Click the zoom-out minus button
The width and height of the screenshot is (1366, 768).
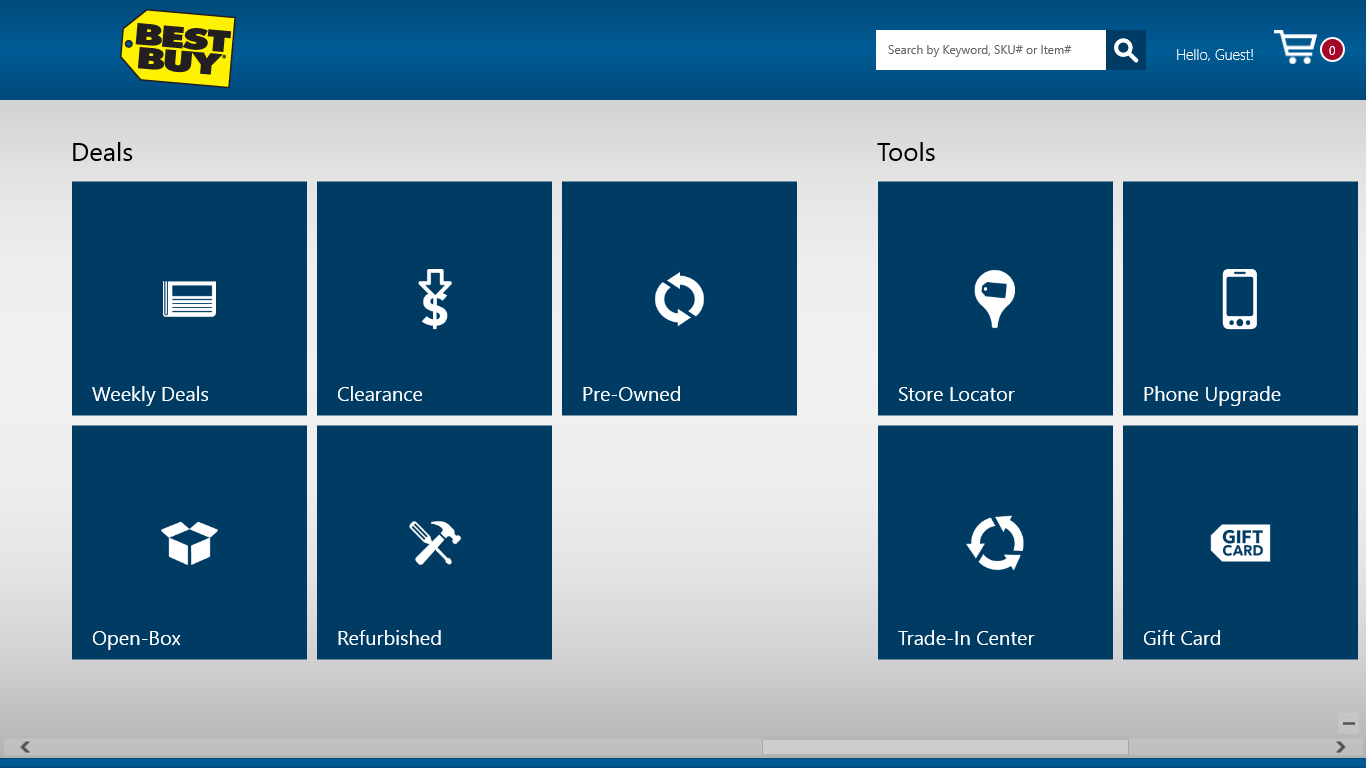(1349, 723)
